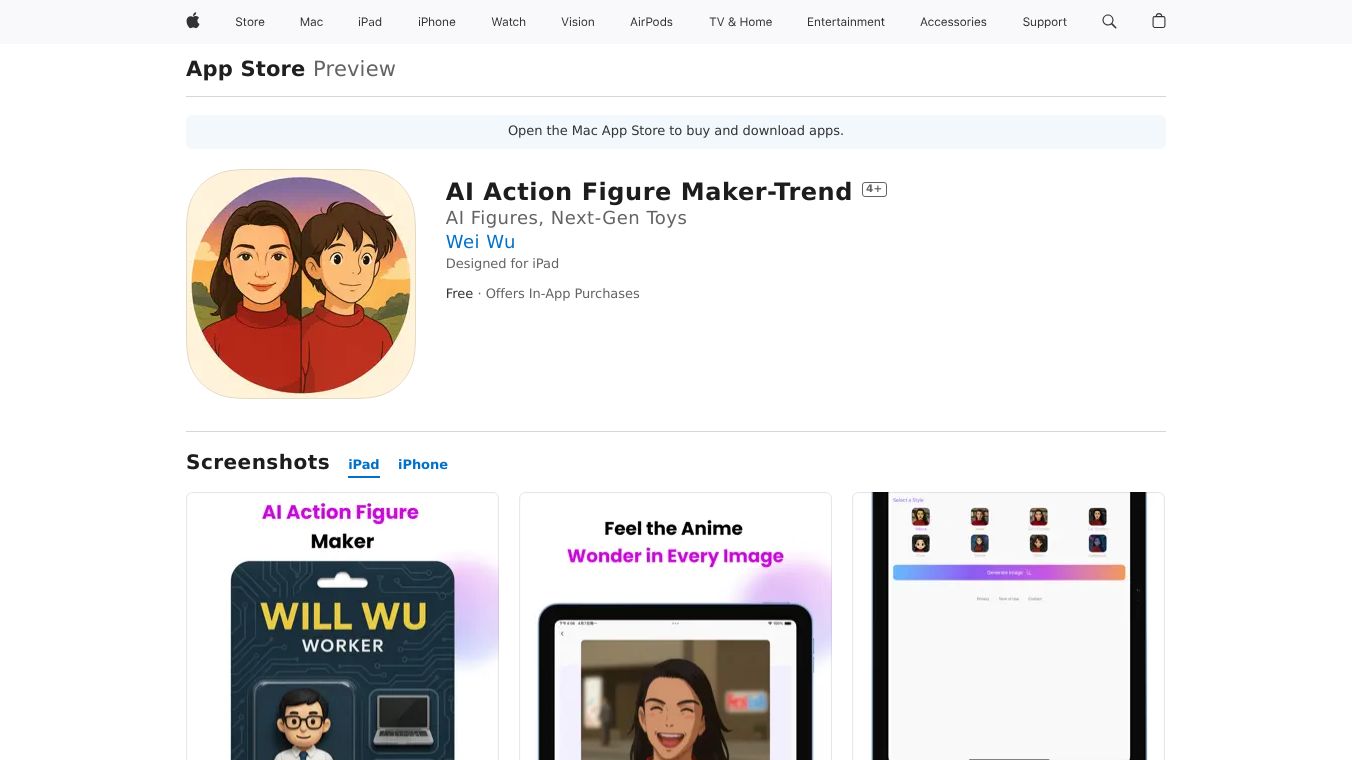Image resolution: width=1352 pixels, height=760 pixels.
Task: Open the Entertainment menu
Action: pyautogui.click(x=846, y=22)
